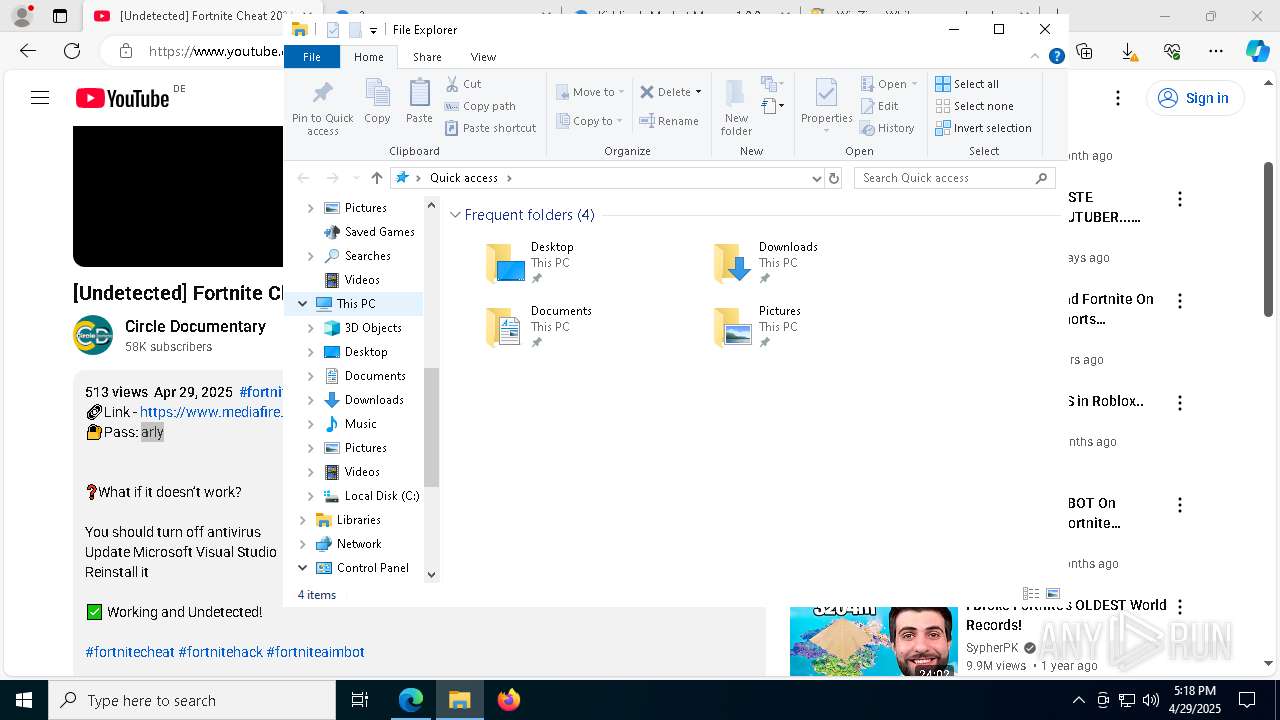Minimize the ribbon chevron

[x=1035, y=57]
